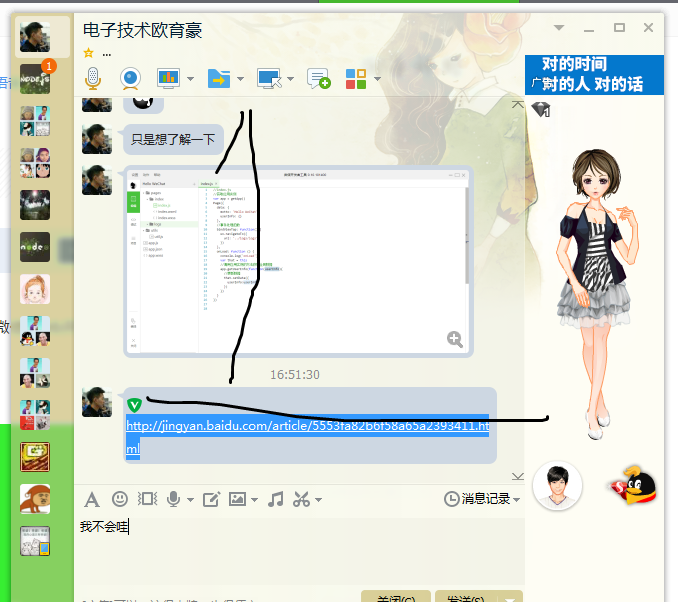Record a voice message with mic icon
Screen dimensions: 678x602
[173, 499]
